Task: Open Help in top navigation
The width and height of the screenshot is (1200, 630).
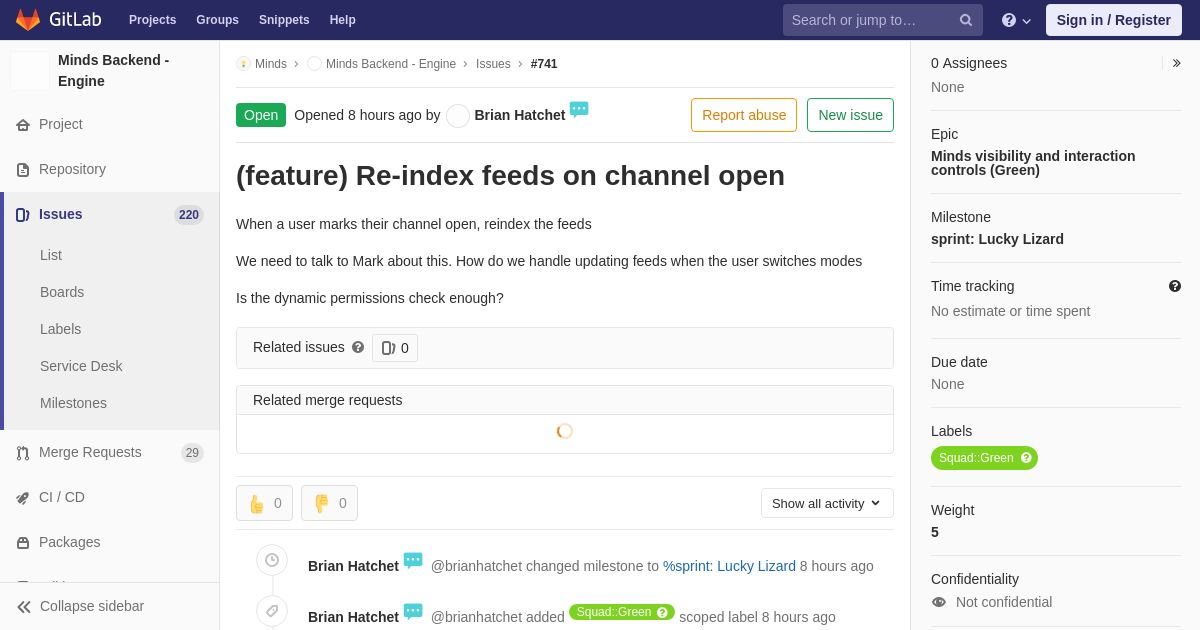Action: click(x=343, y=20)
